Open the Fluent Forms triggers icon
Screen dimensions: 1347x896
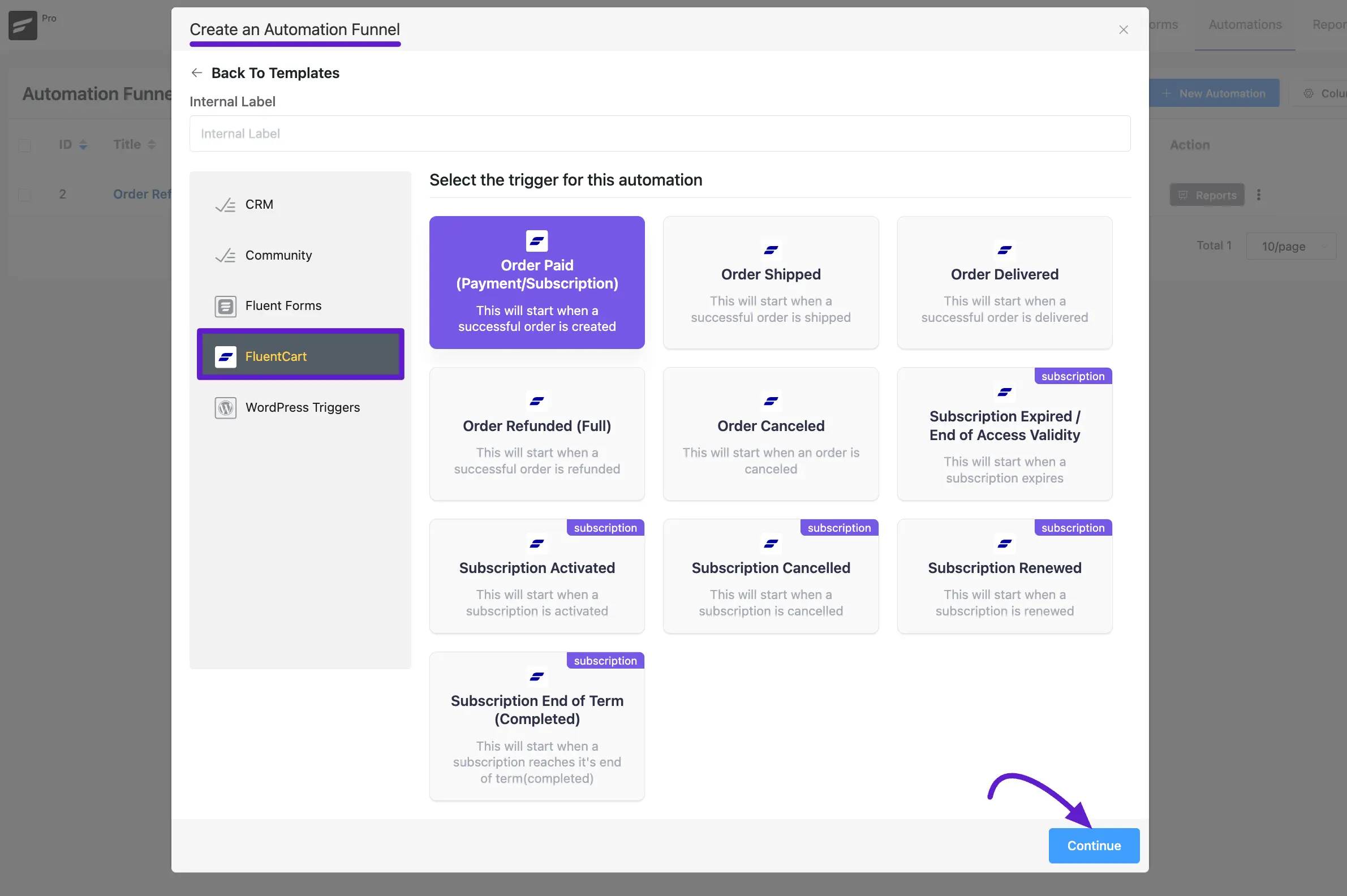pyautogui.click(x=225, y=306)
